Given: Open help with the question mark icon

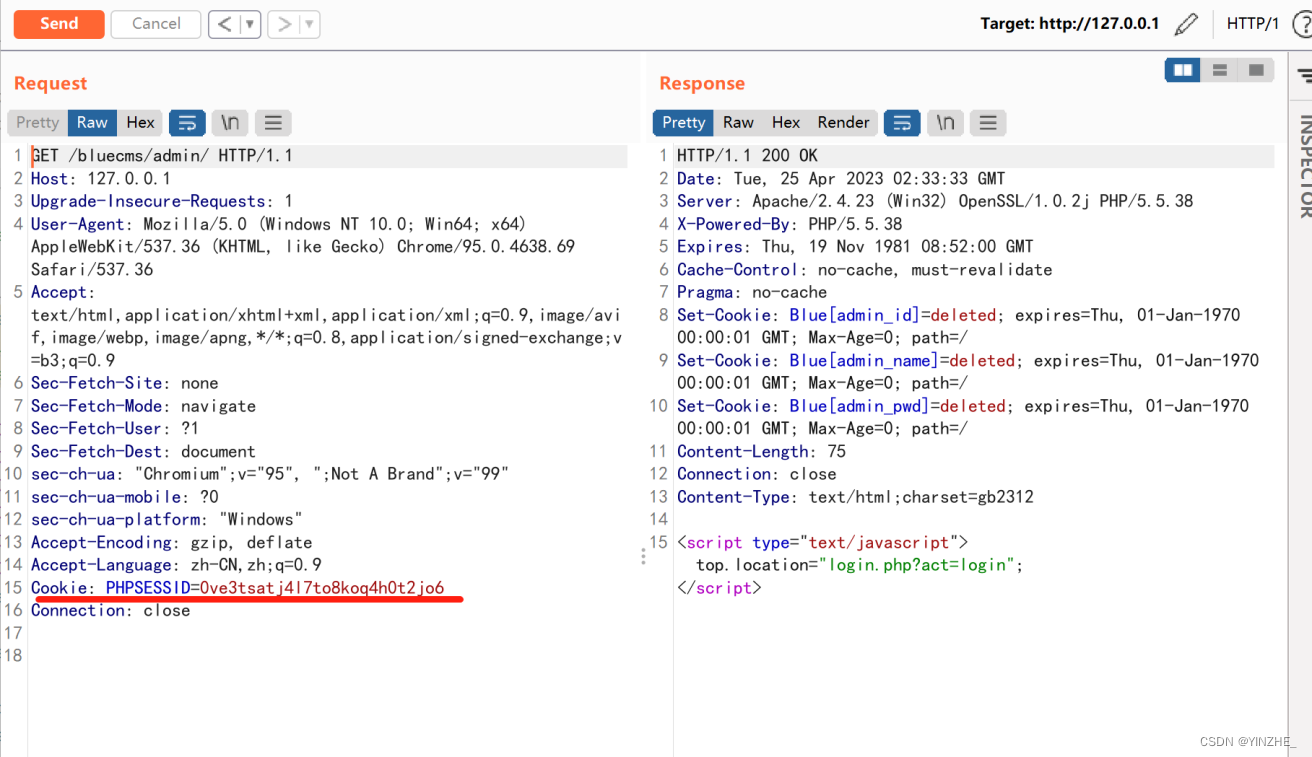Looking at the screenshot, I should (1302, 24).
